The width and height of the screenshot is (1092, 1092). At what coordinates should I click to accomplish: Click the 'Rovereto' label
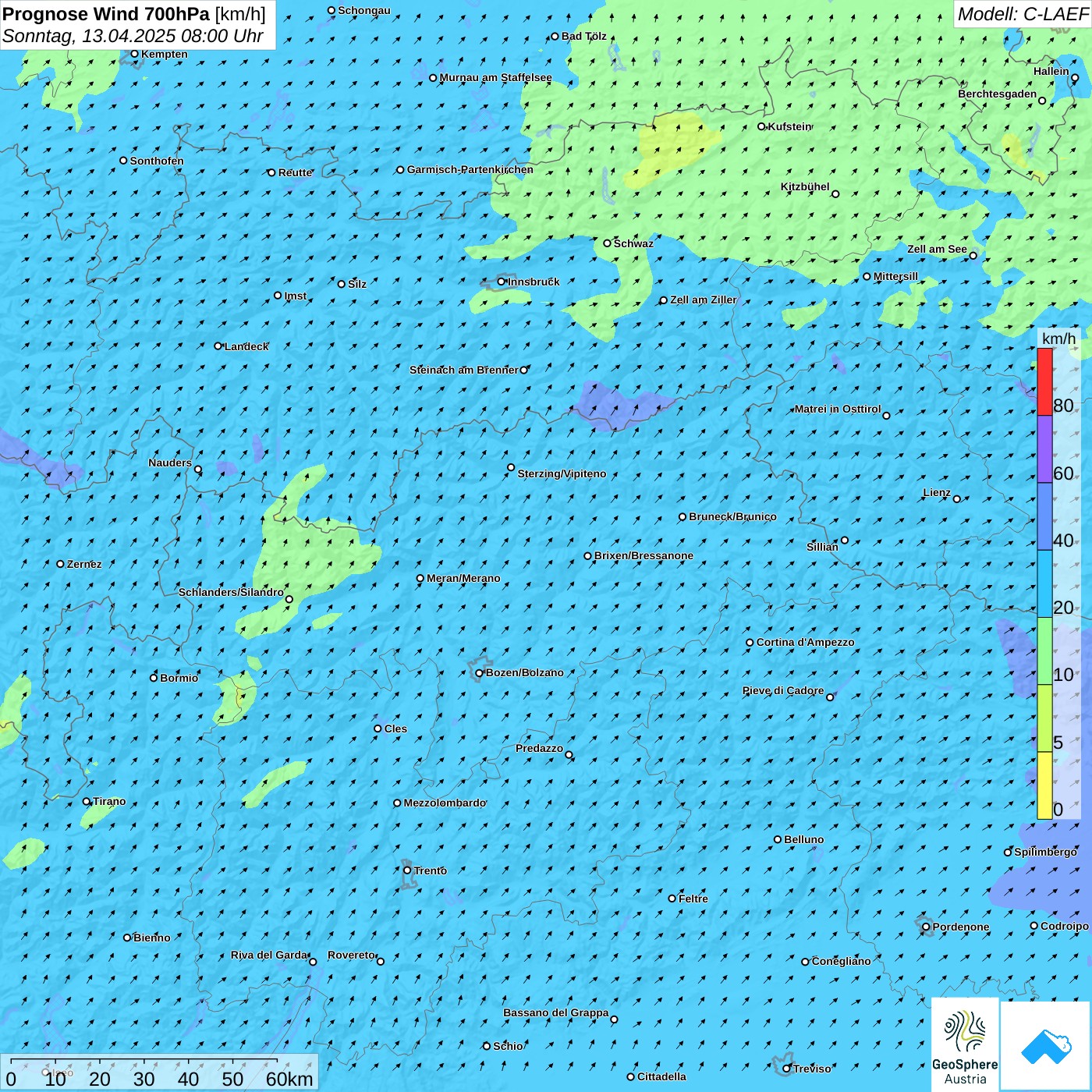pyautogui.click(x=351, y=955)
